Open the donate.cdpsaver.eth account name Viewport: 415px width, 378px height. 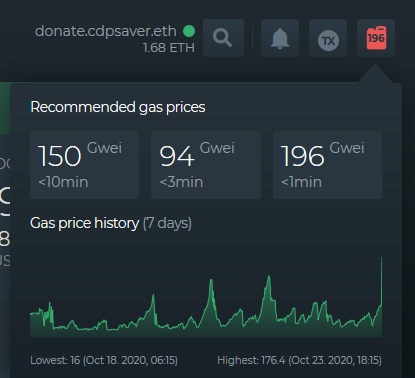point(106,31)
